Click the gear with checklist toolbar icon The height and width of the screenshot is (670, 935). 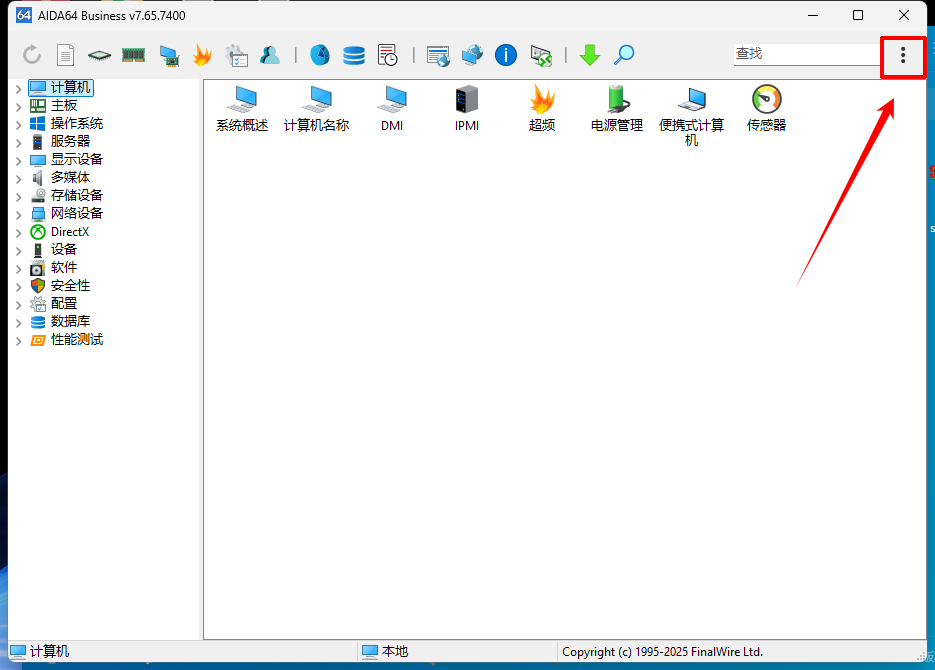tap(237, 55)
